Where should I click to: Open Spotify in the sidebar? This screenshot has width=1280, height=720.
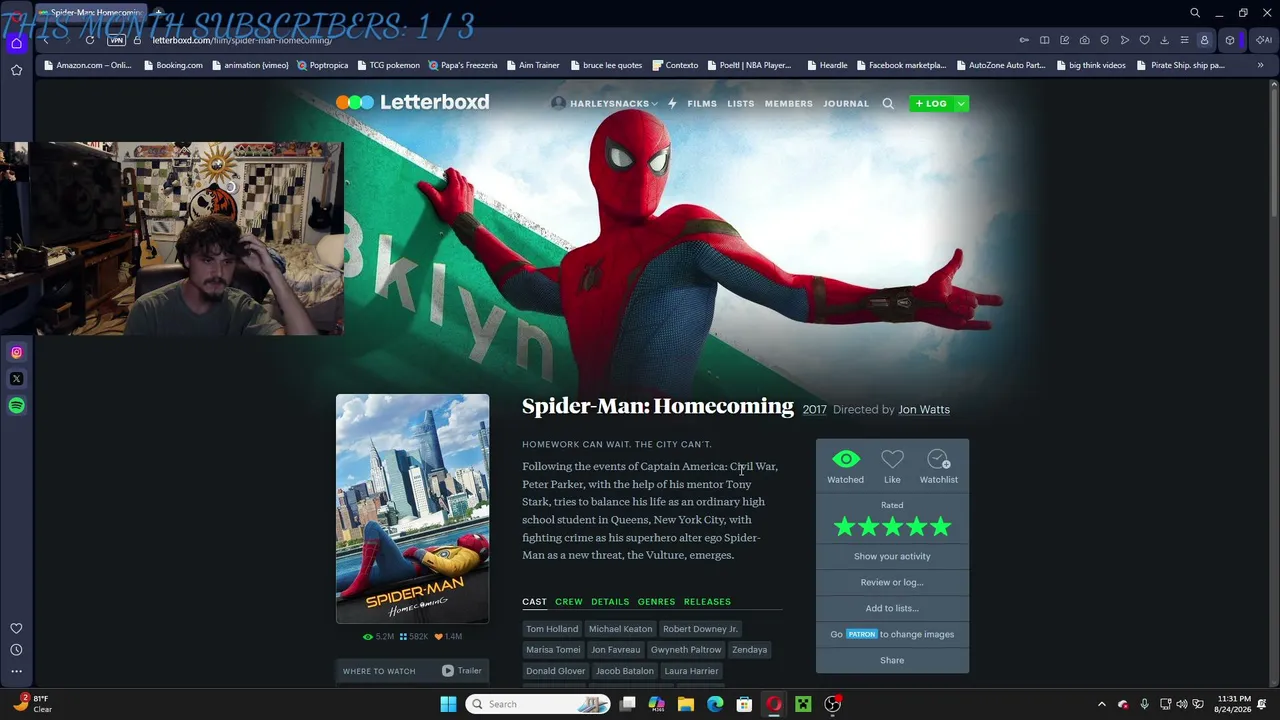coord(16,405)
